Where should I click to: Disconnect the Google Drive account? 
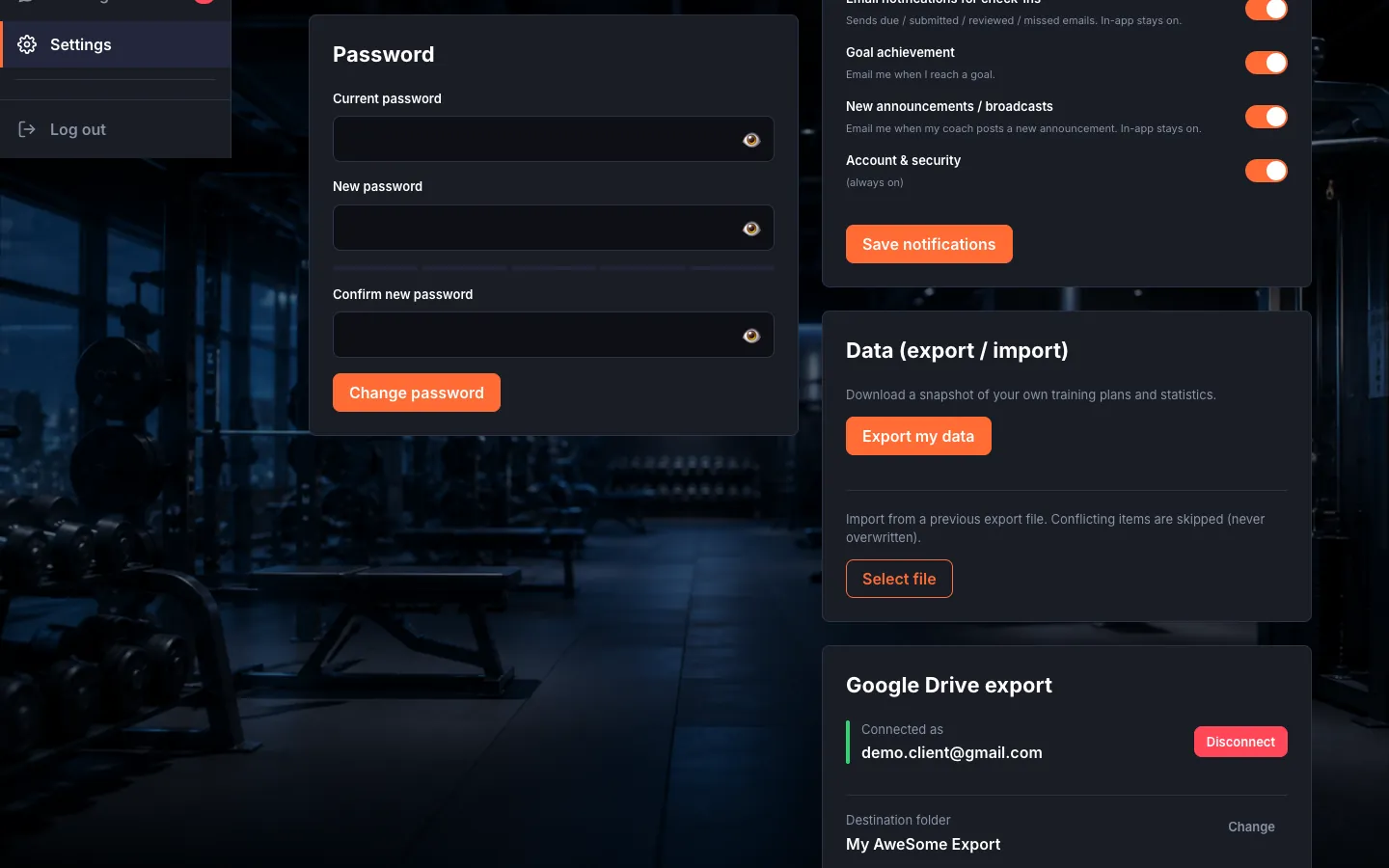(x=1240, y=742)
